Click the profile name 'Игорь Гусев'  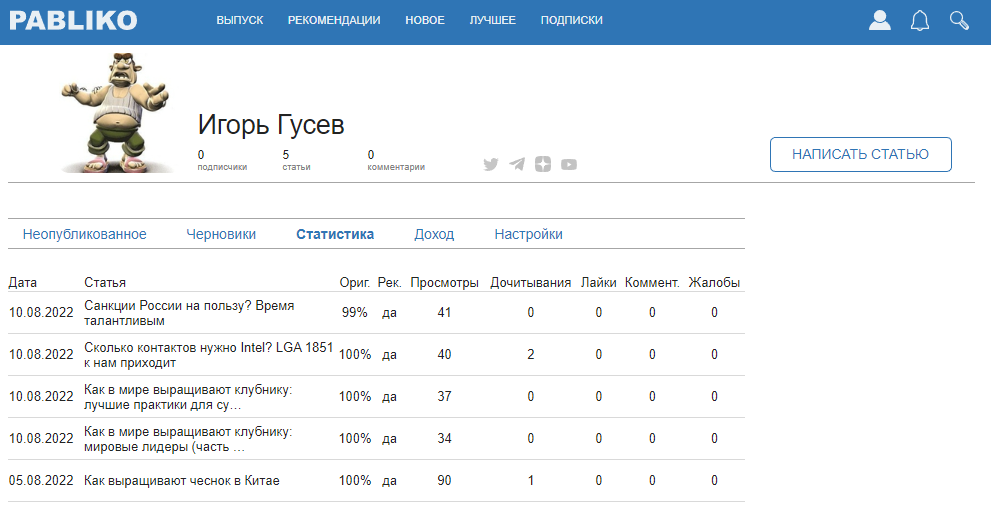click(271, 124)
